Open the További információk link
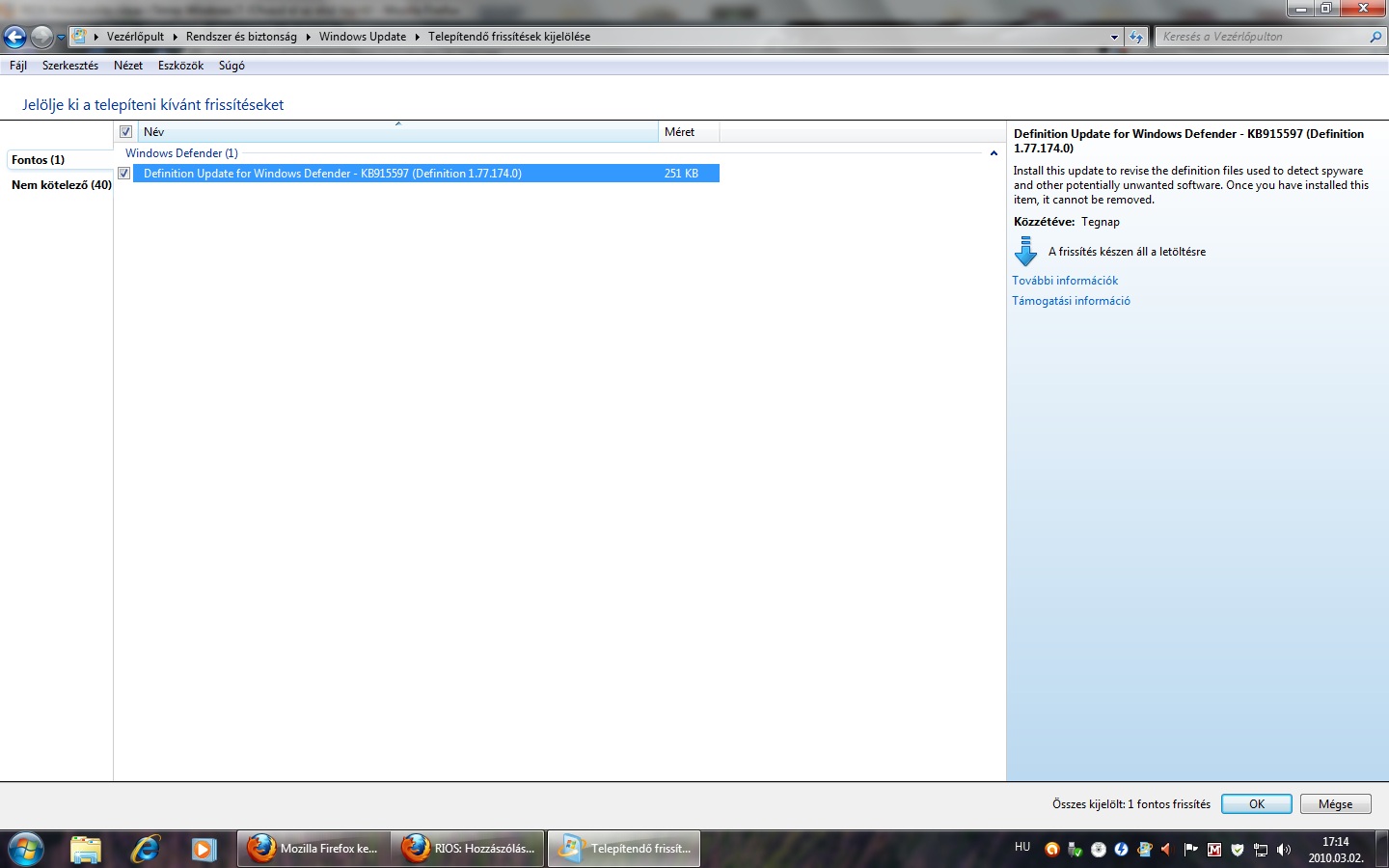The height and width of the screenshot is (868, 1389). coord(1065,281)
